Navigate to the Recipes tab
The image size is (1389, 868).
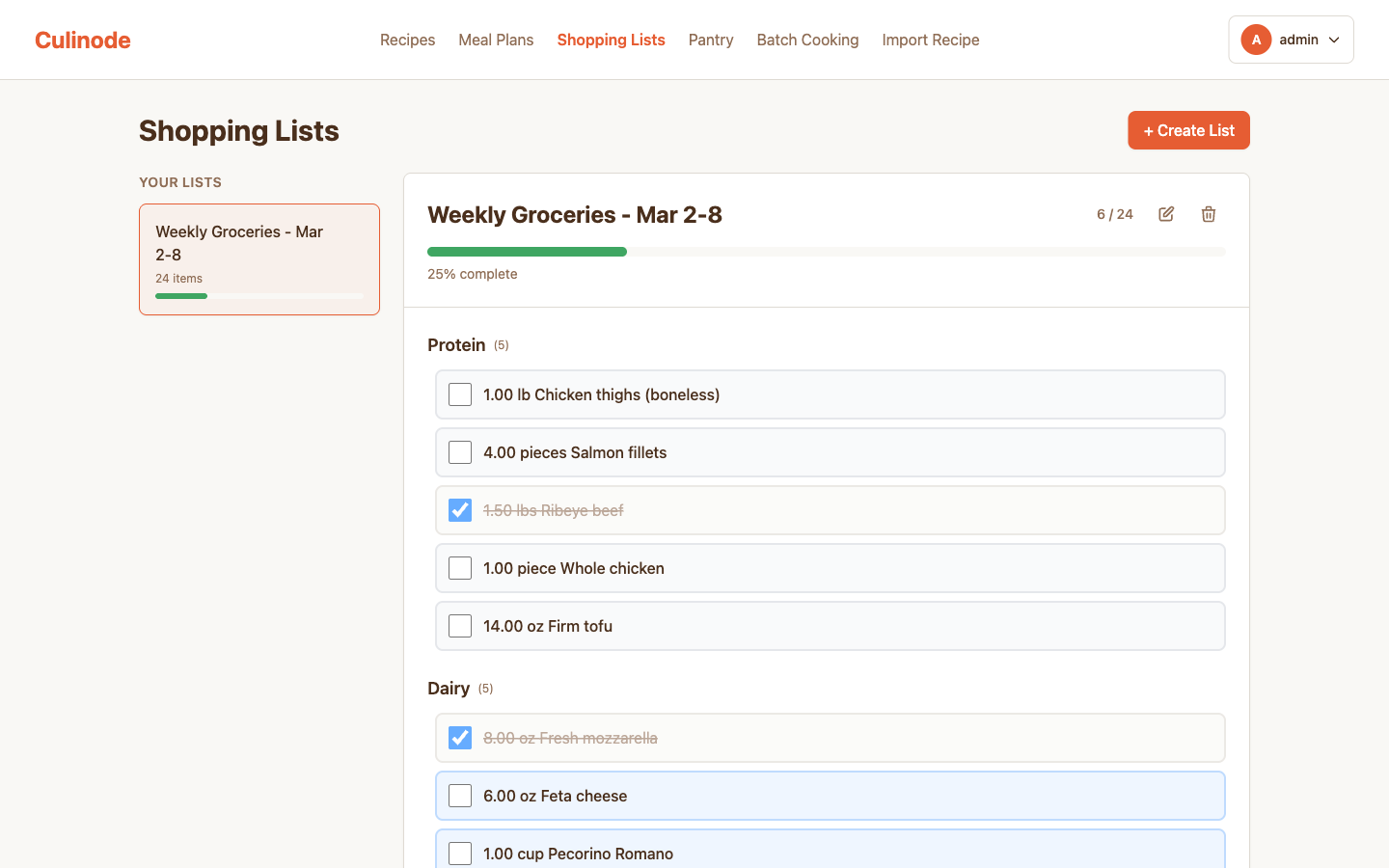(x=407, y=40)
